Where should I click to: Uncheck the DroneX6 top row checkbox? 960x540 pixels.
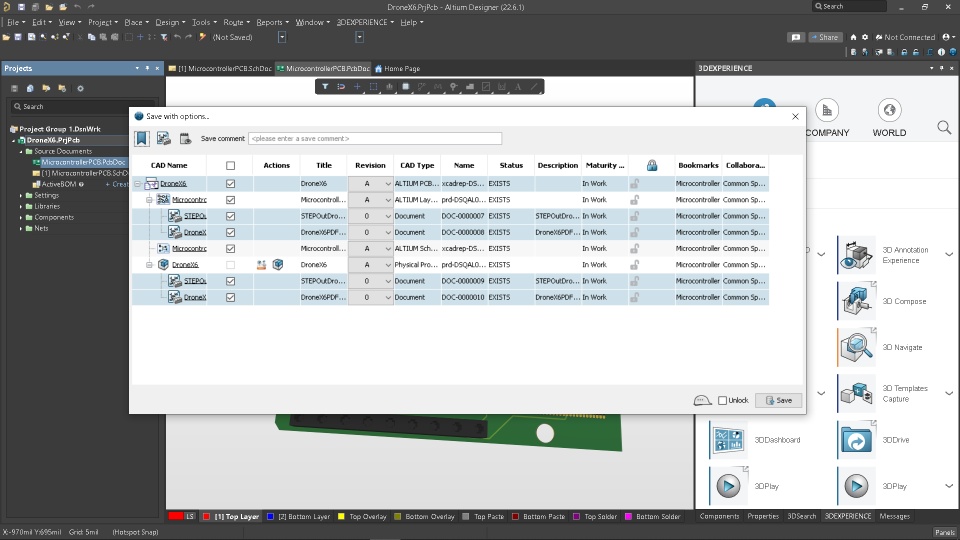click(230, 184)
